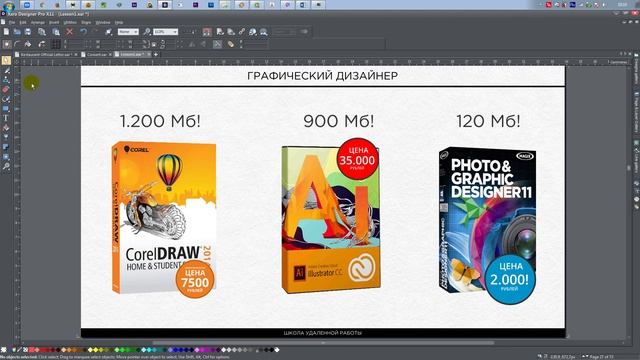Screen dimensions: 640x360
Task: Switch to the Concert.xar document tab
Action: 96,54
